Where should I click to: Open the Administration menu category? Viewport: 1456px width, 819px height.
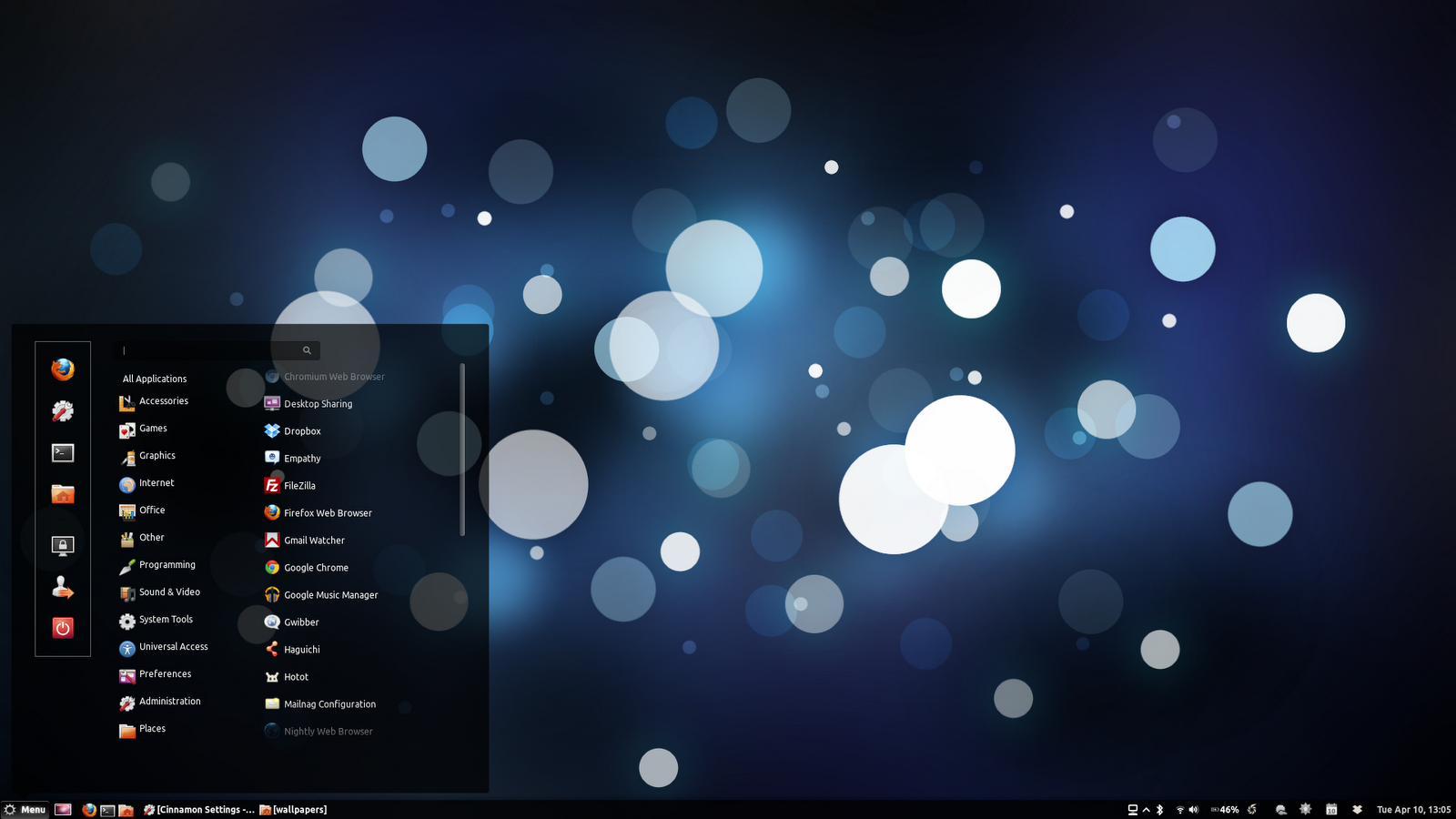pyautogui.click(x=169, y=702)
